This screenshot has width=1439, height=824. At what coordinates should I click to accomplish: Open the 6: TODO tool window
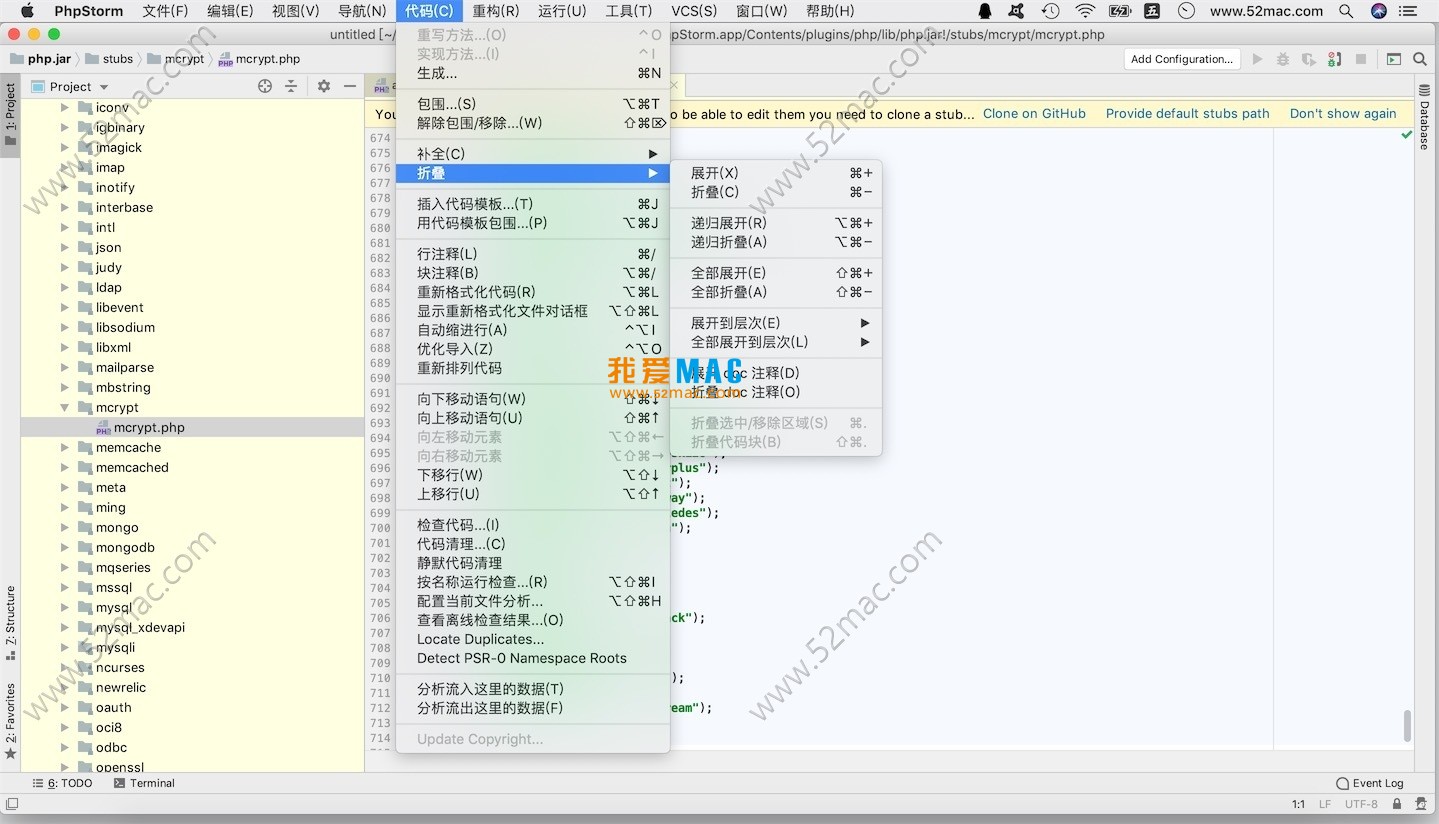pos(62,783)
